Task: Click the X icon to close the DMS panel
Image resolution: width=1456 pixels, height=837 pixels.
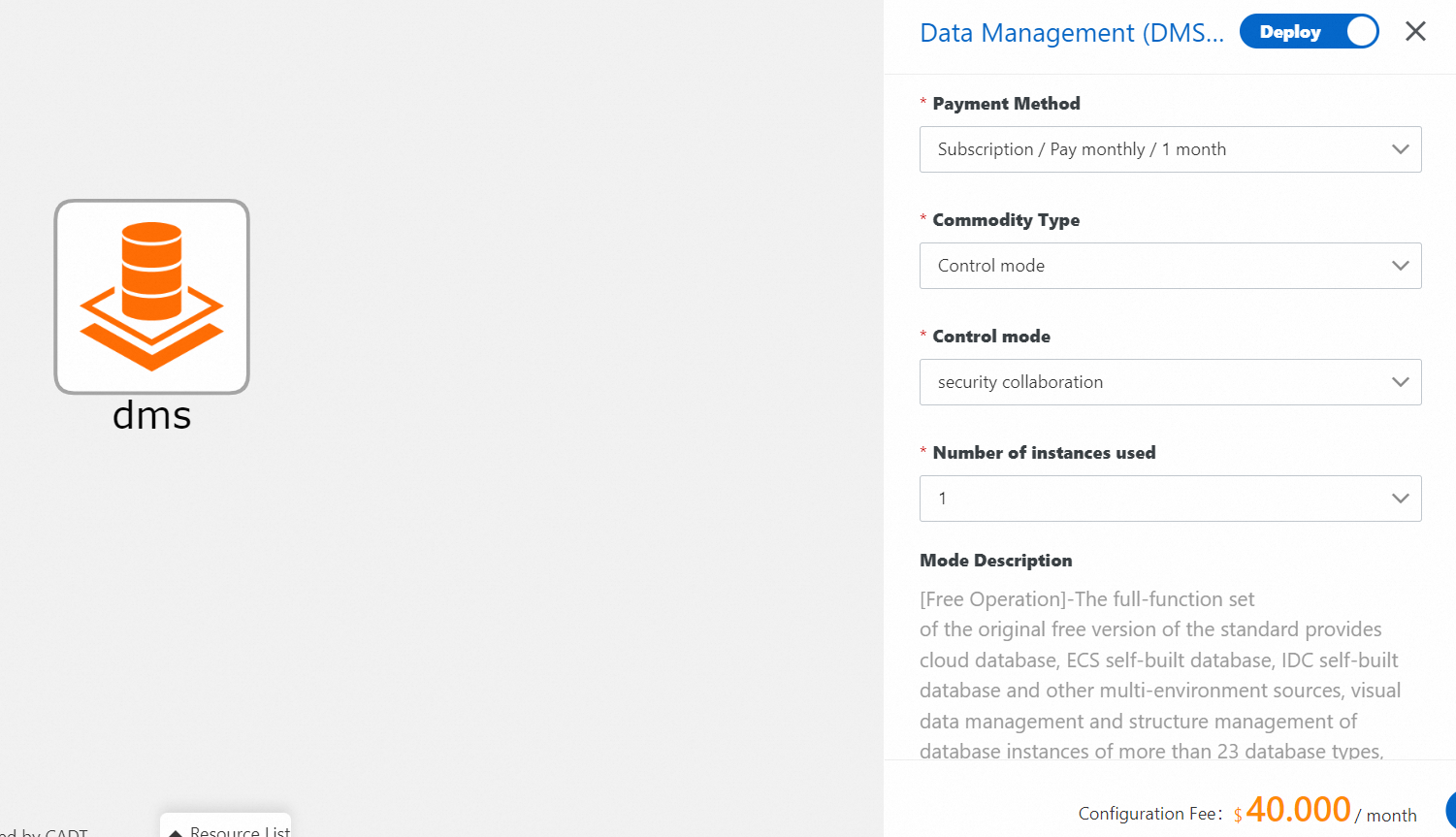Action: pyautogui.click(x=1415, y=31)
